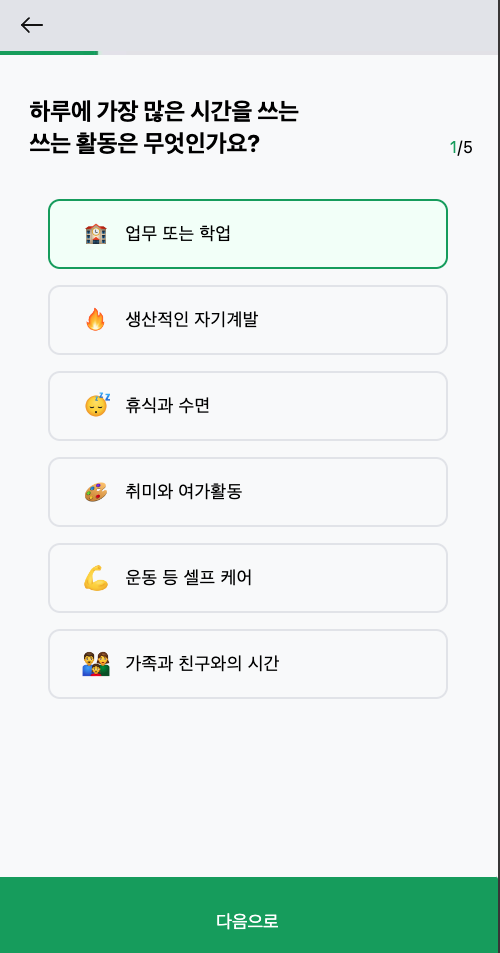Click the gray top header bar
Viewport: 500px width, 953px height.
(249, 26)
